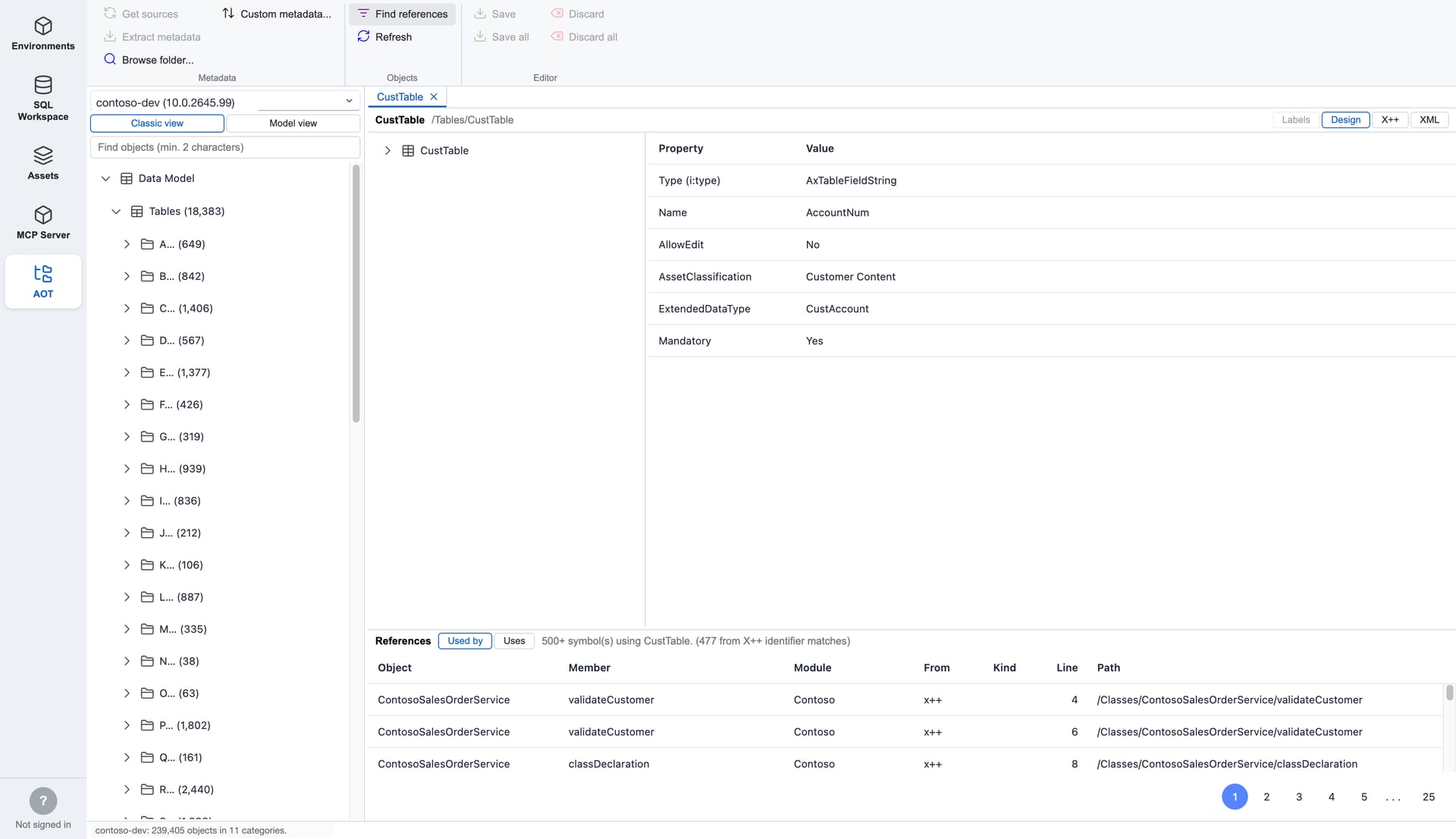Select the D... (567) folder row
Image resolution: width=1456 pixels, height=839 pixels.
[x=220, y=341]
